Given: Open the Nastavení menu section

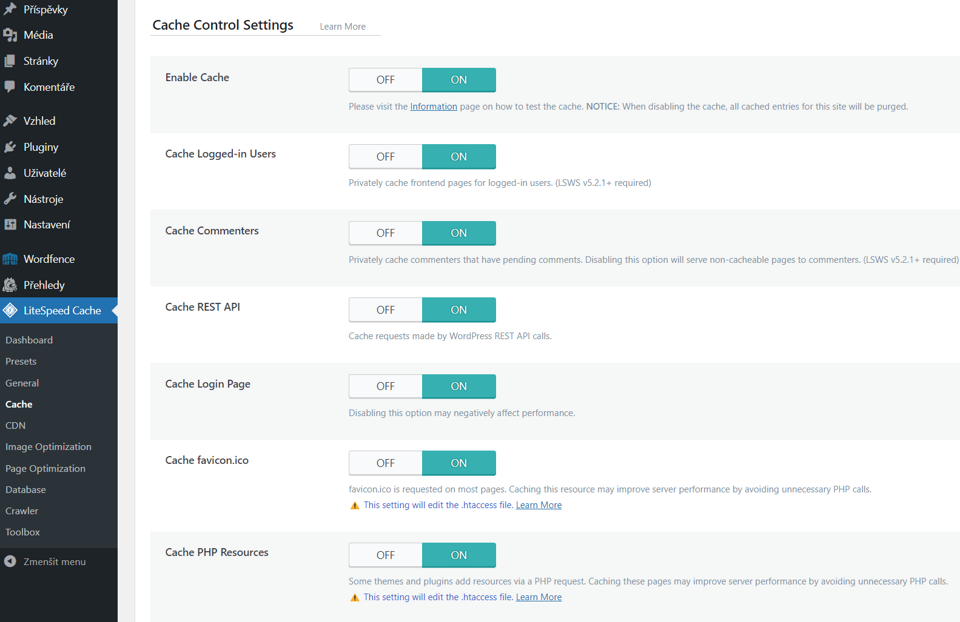Looking at the screenshot, I should tap(47, 225).
